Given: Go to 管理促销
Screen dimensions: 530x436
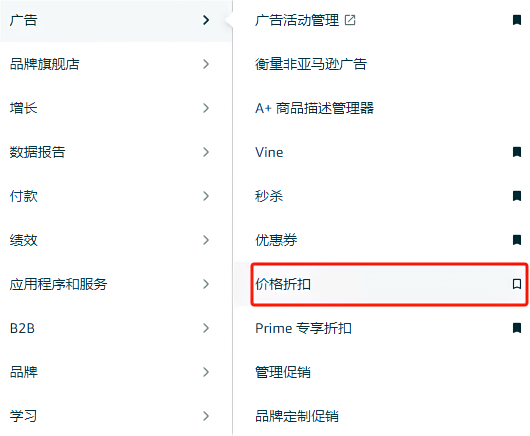Looking at the screenshot, I should (x=283, y=372).
